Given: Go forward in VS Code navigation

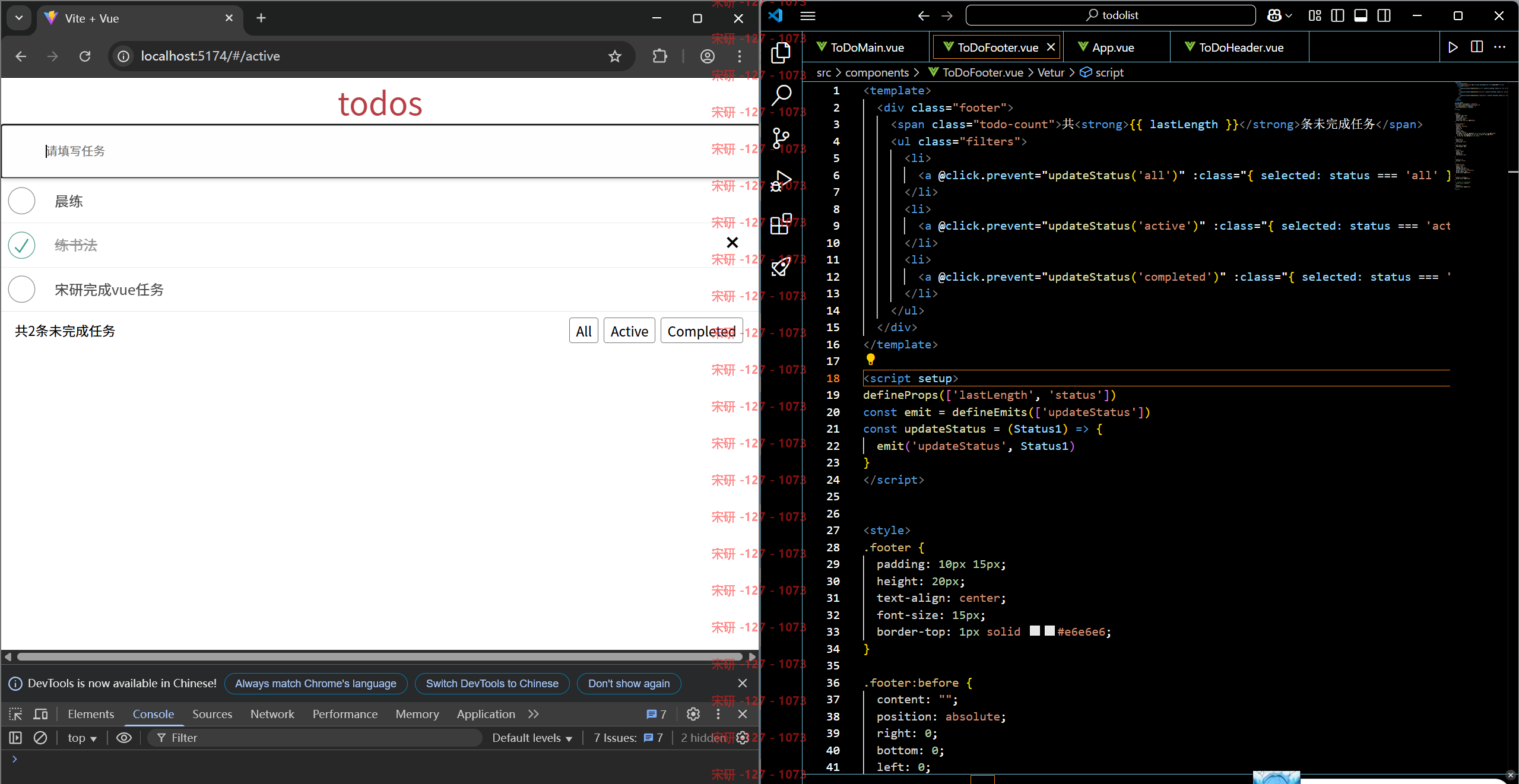Looking at the screenshot, I should tap(947, 16).
